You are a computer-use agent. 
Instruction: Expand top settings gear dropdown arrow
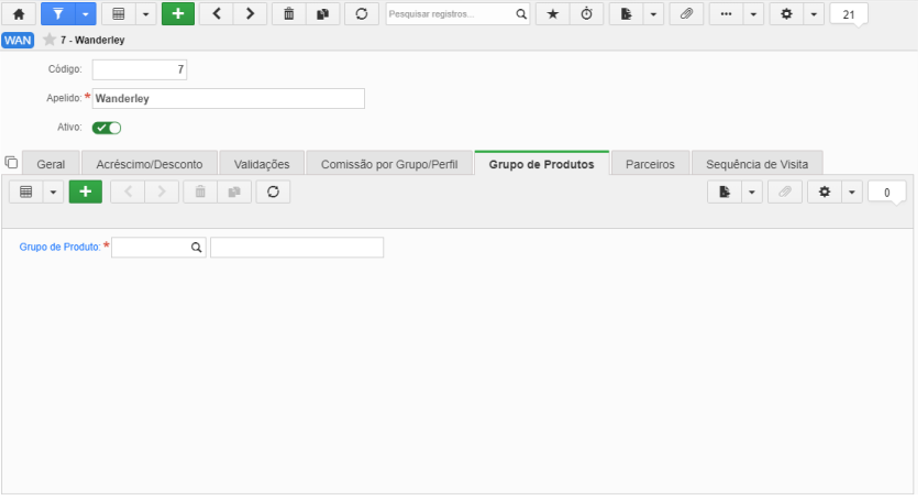(814, 14)
